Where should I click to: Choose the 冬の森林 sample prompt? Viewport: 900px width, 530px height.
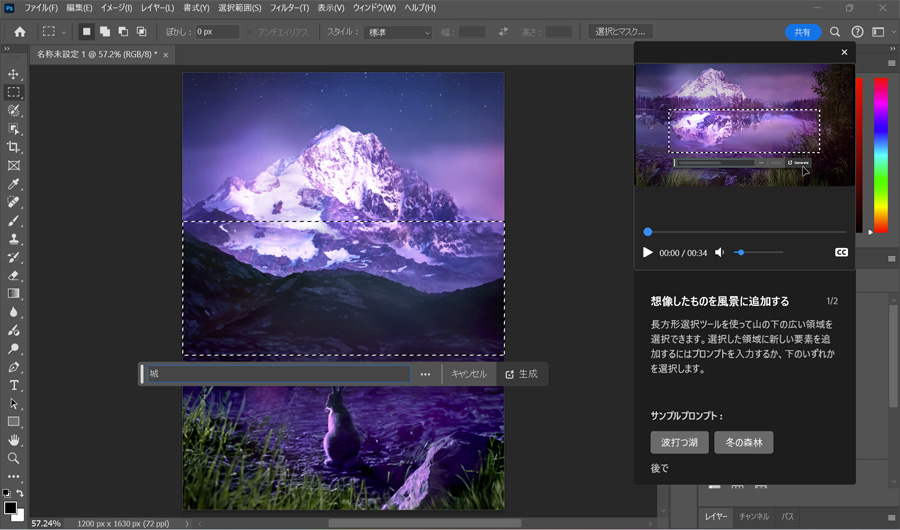click(x=743, y=442)
